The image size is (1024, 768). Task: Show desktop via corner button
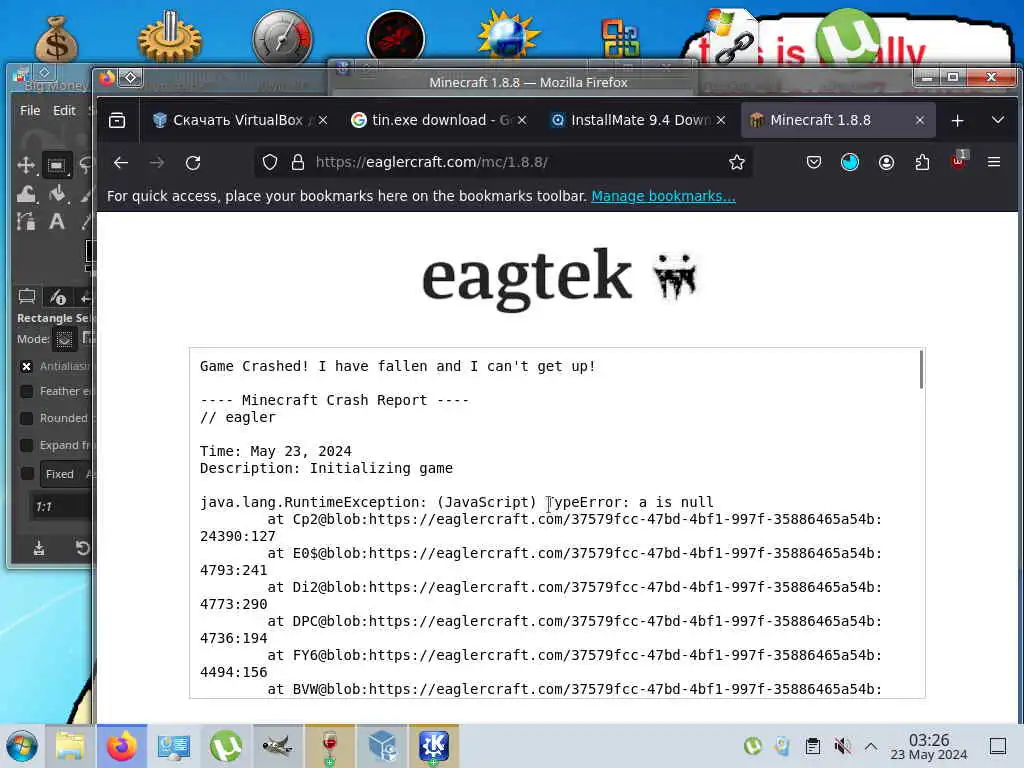(997, 746)
